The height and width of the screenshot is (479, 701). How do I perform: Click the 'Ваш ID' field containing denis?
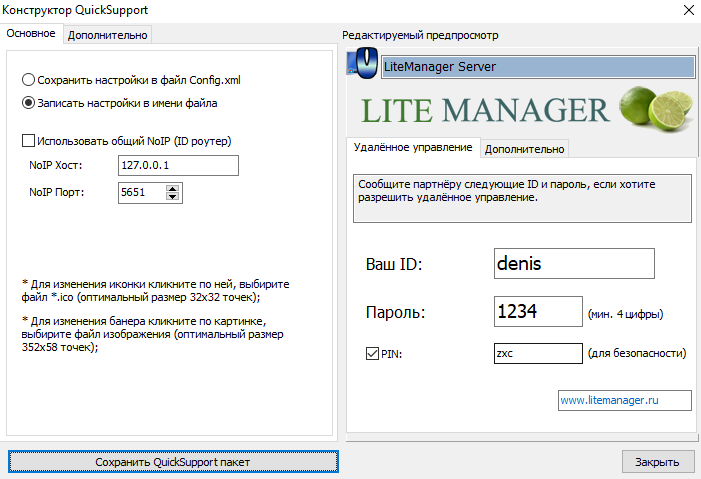pyautogui.click(x=574, y=263)
